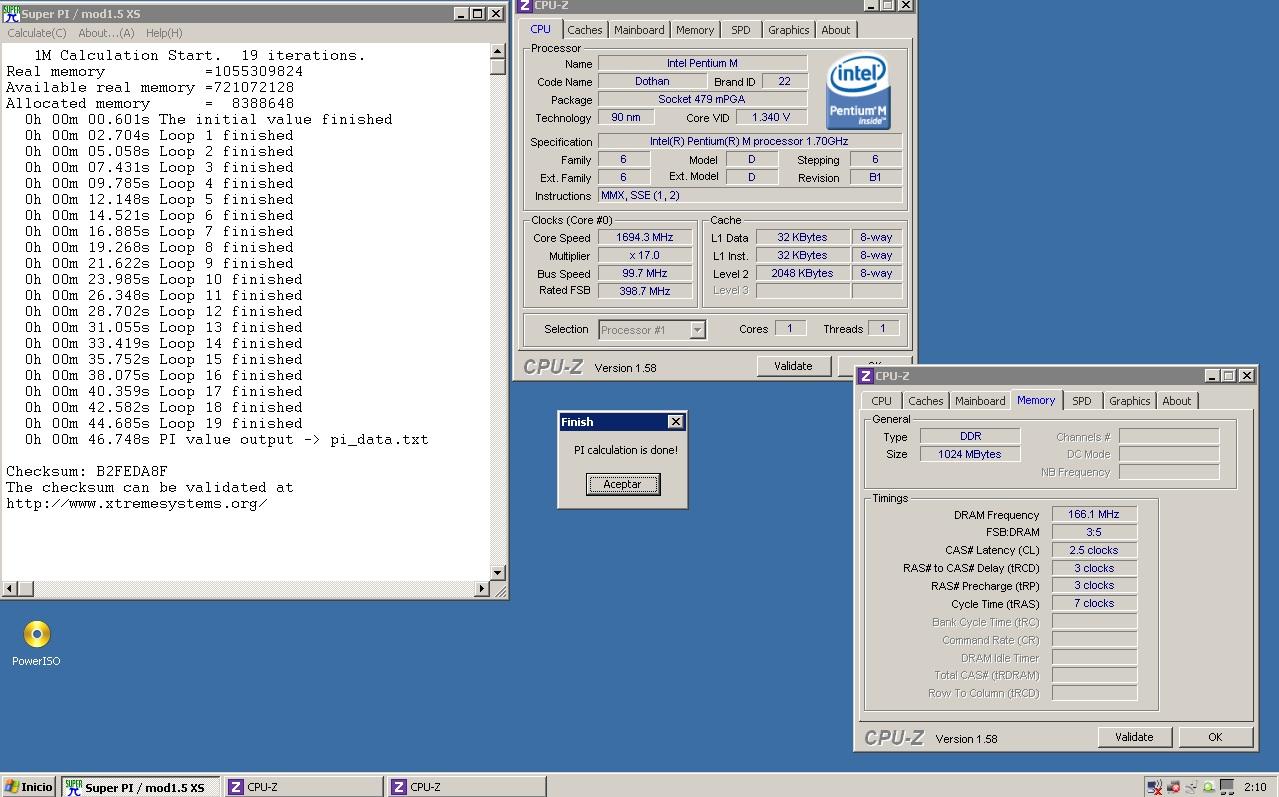Close the Finish dialog with its X button
1279x797 pixels.
point(675,422)
